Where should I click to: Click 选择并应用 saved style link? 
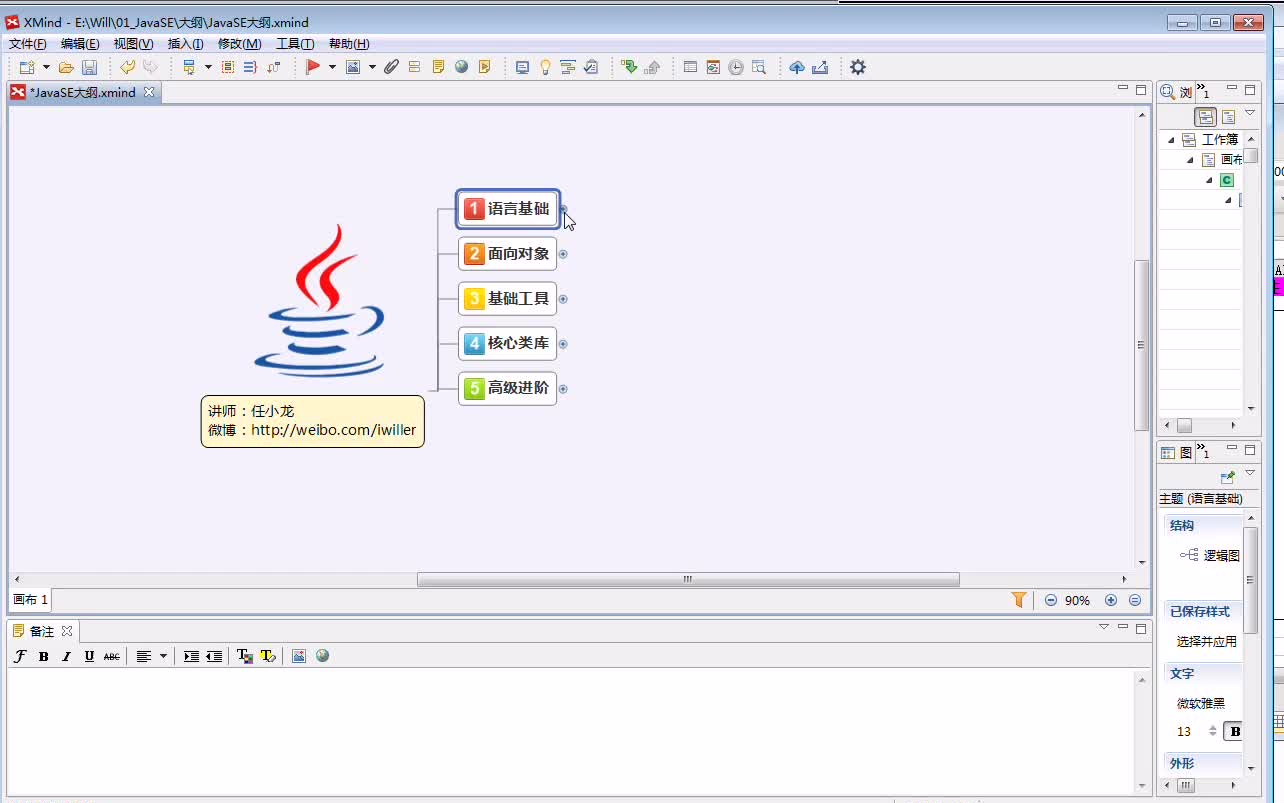point(1206,642)
